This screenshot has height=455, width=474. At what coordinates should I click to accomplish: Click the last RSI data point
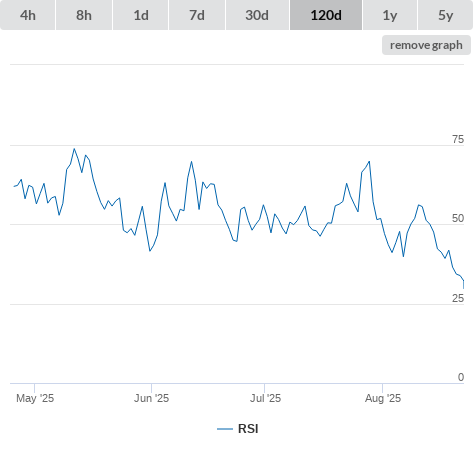463,288
